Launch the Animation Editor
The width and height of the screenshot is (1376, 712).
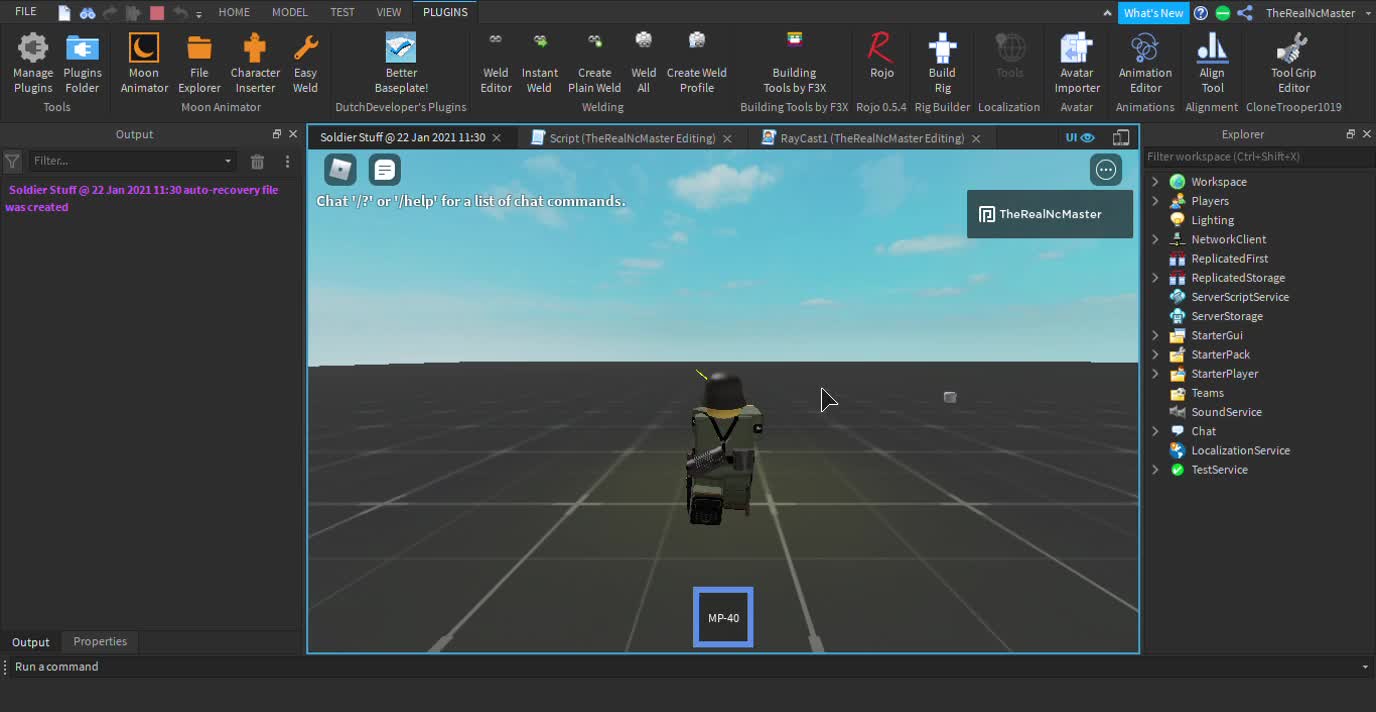pos(1145,64)
